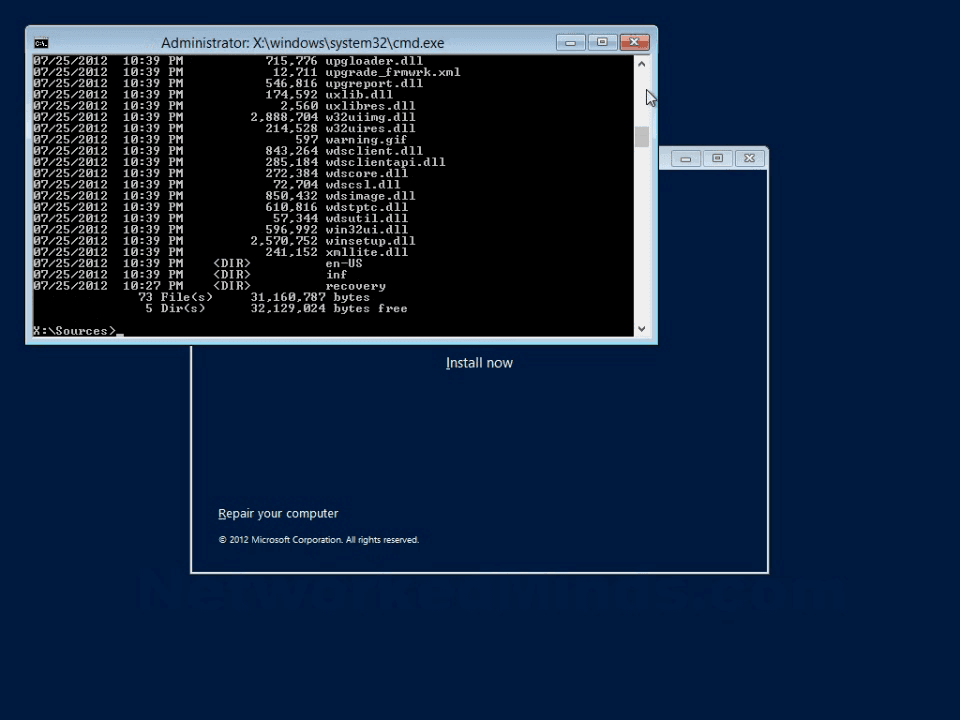Image resolution: width=960 pixels, height=720 pixels.
Task: Click the console scrollbar up arrow
Action: click(642, 64)
